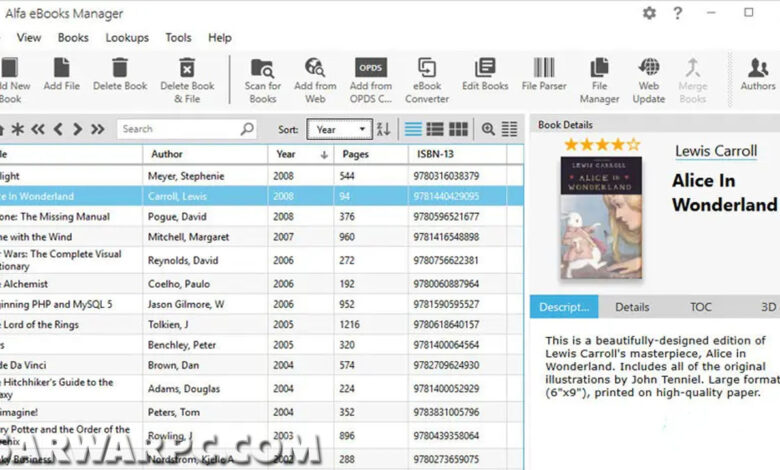Go to previous record arrow

click(58, 129)
